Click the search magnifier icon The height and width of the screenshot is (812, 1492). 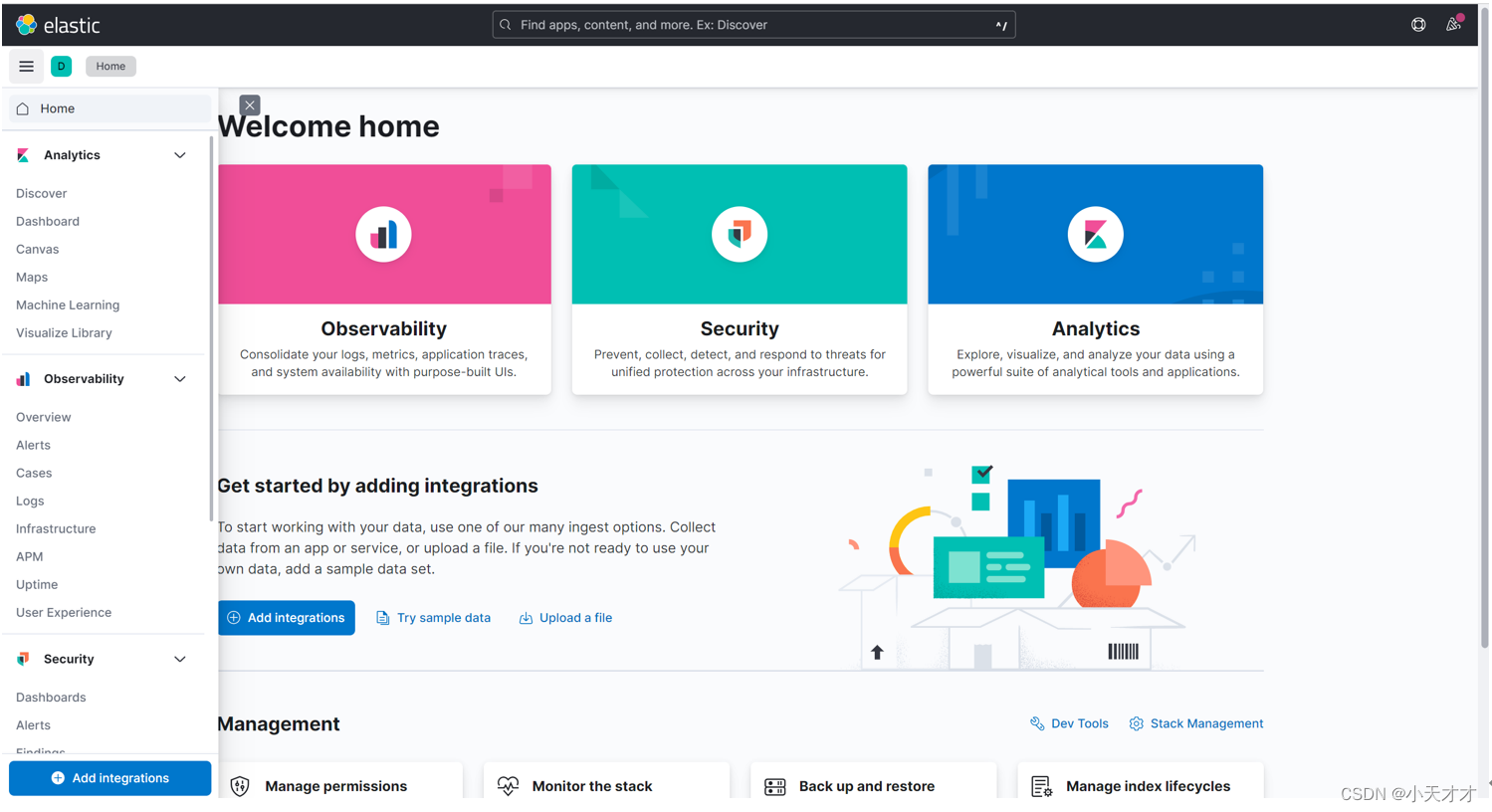[x=506, y=25]
